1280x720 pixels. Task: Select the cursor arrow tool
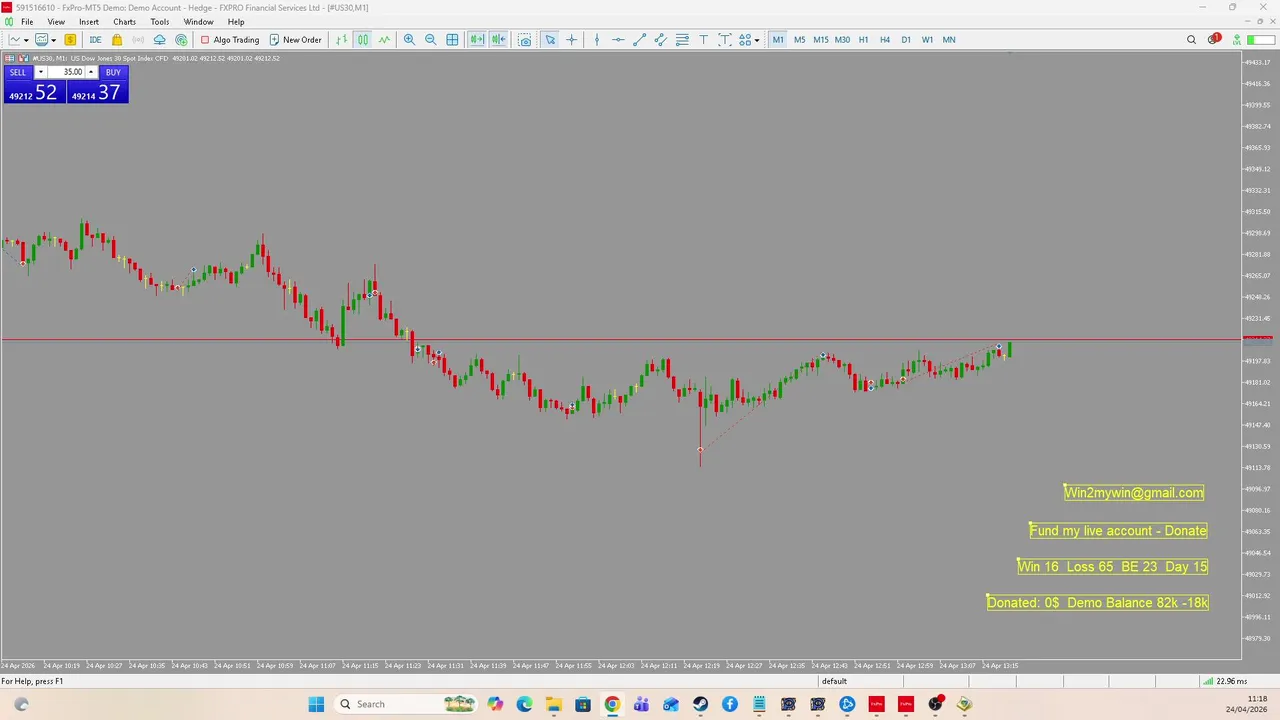pos(550,40)
